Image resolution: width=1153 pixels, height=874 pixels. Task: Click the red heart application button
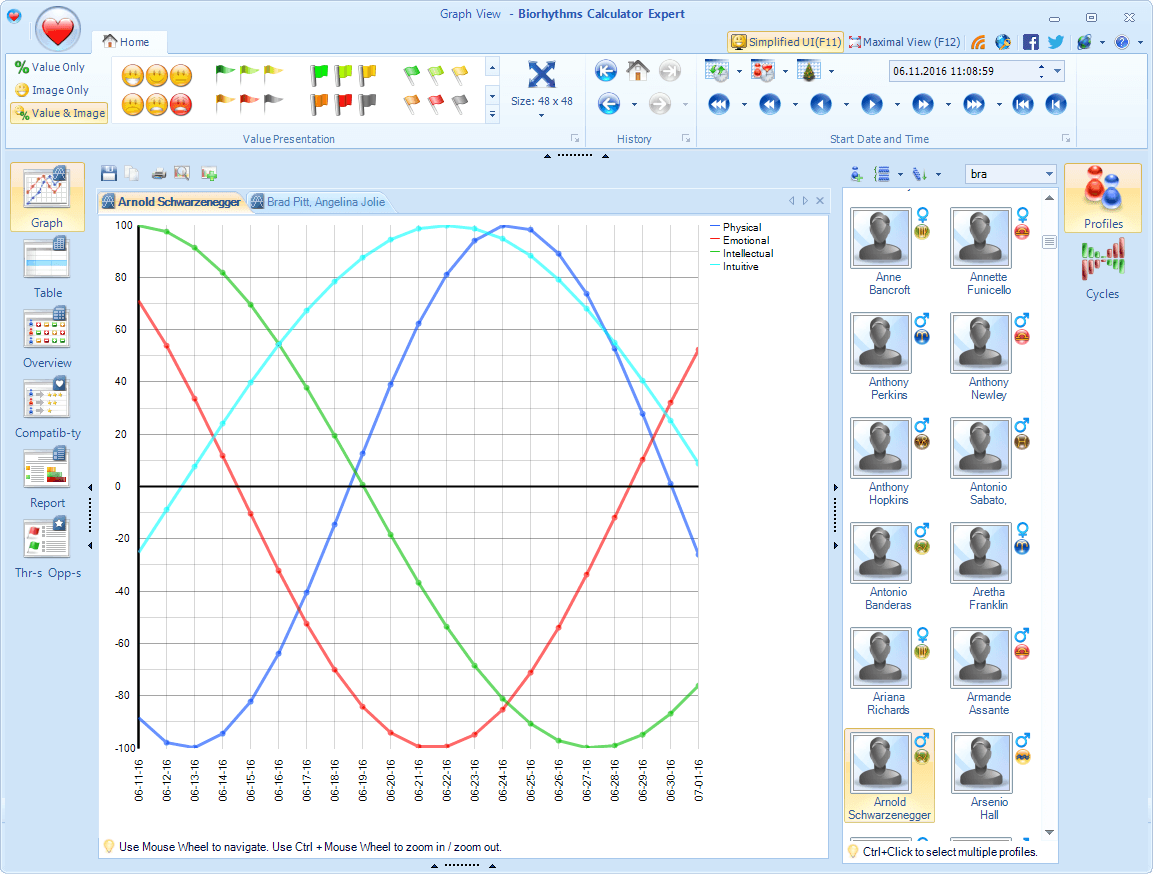pos(57,29)
